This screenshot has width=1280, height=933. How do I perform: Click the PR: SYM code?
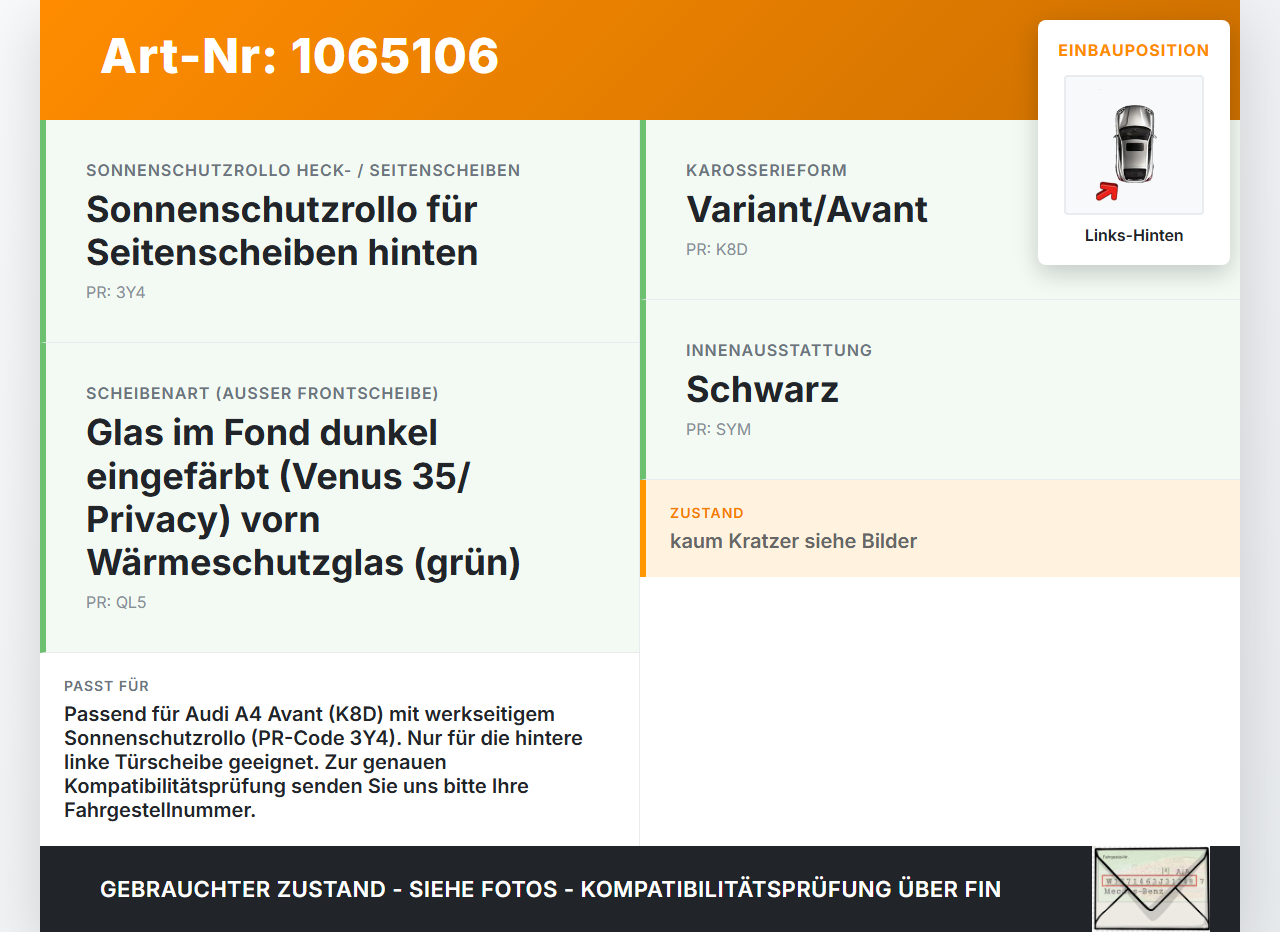718,430
